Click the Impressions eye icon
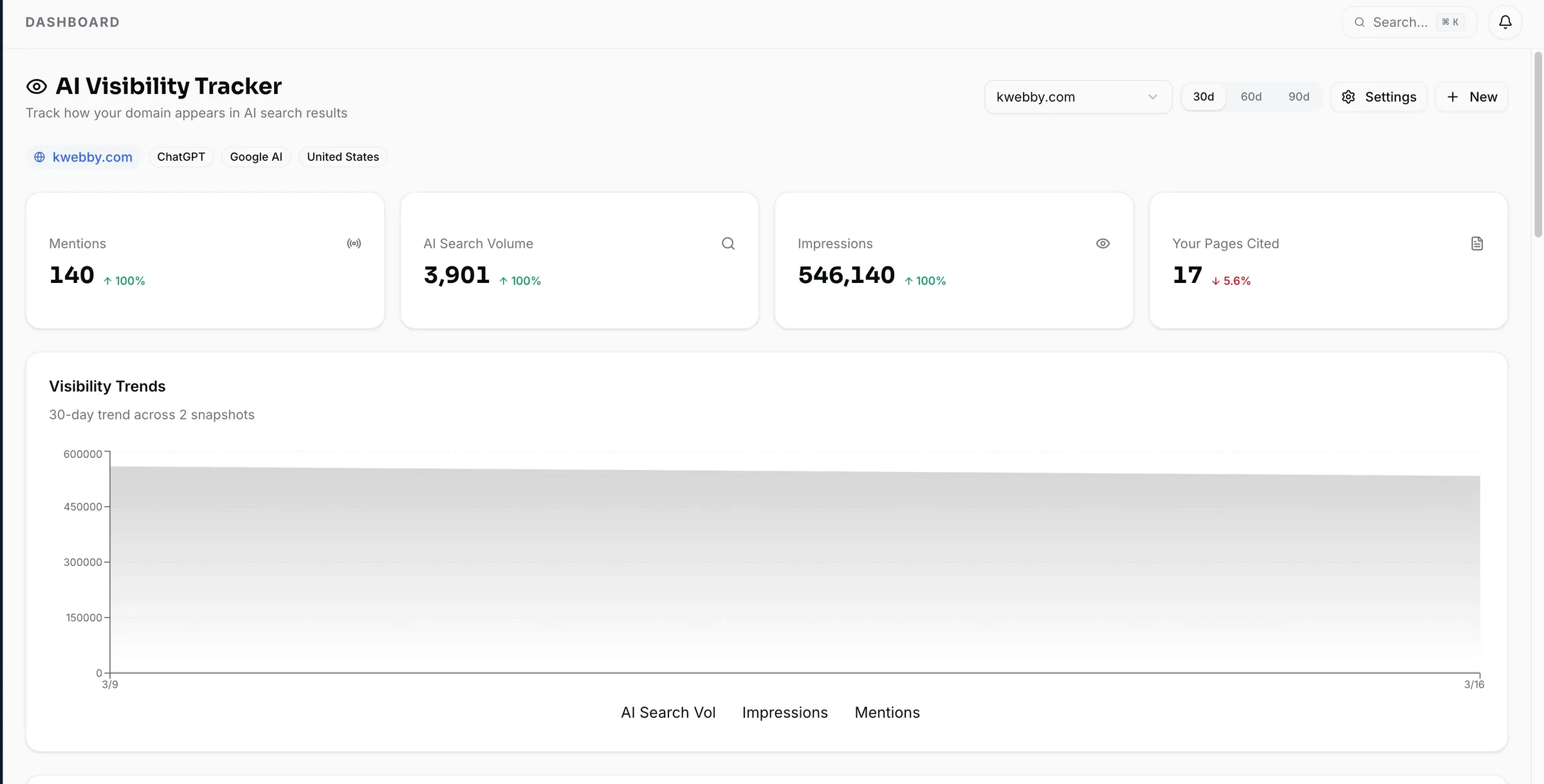The image size is (1544, 784). pyautogui.click(x=1103, y=244)
